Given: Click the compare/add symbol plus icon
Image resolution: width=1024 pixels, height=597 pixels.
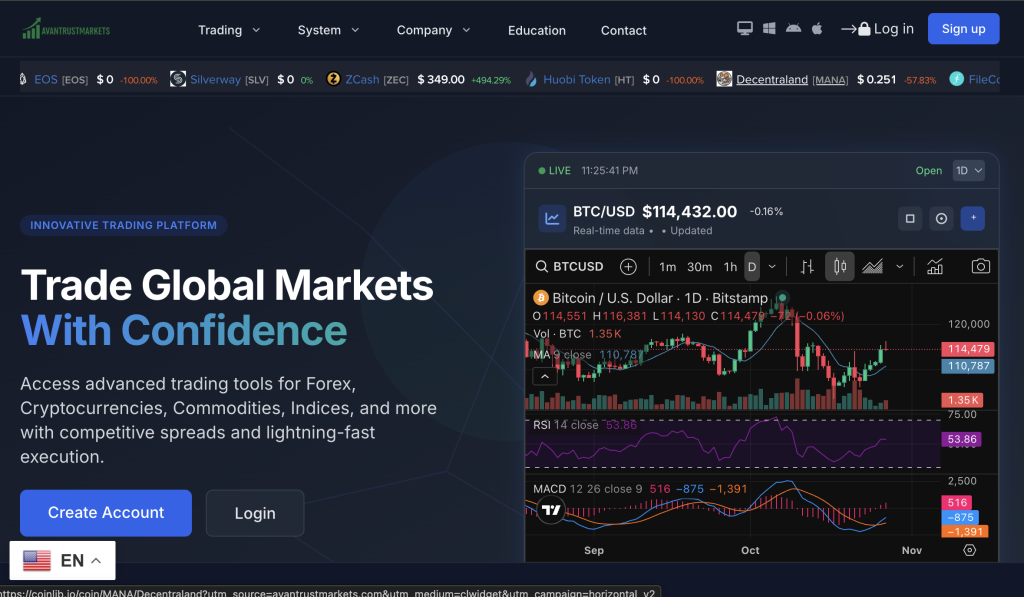Looking at the screenshot, I should (628, 266).
